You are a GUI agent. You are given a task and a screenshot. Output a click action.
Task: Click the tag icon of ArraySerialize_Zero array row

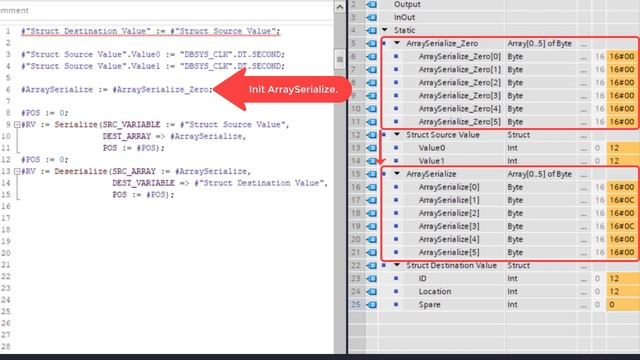371,44
